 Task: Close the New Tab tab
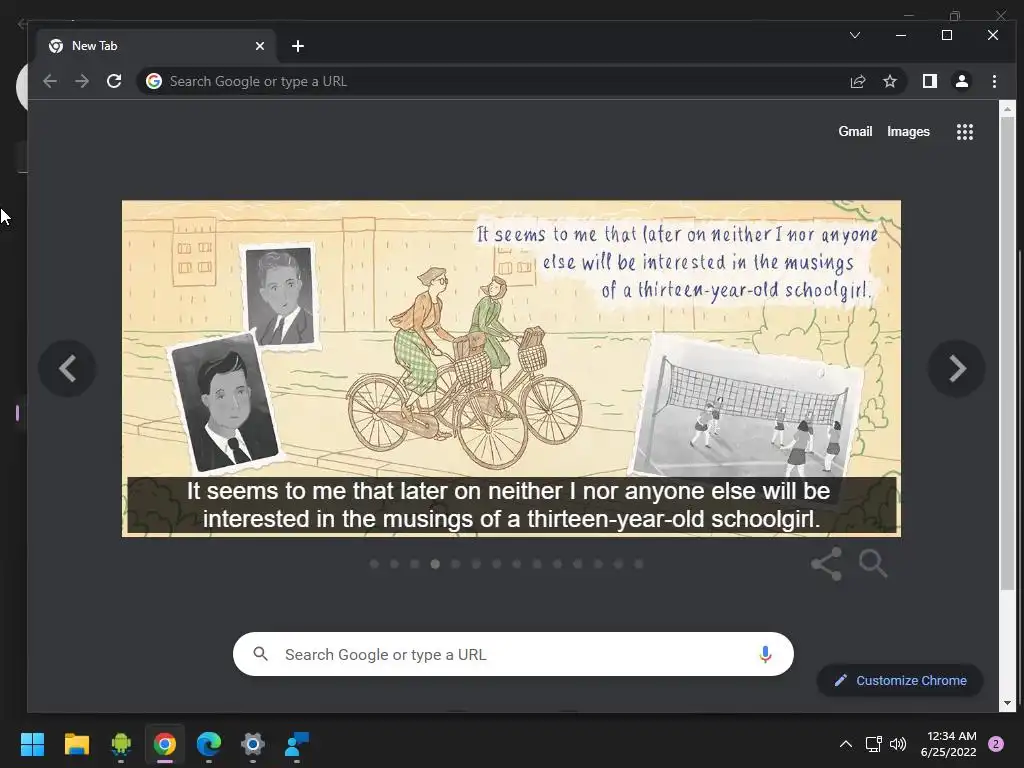click(260, 46)
